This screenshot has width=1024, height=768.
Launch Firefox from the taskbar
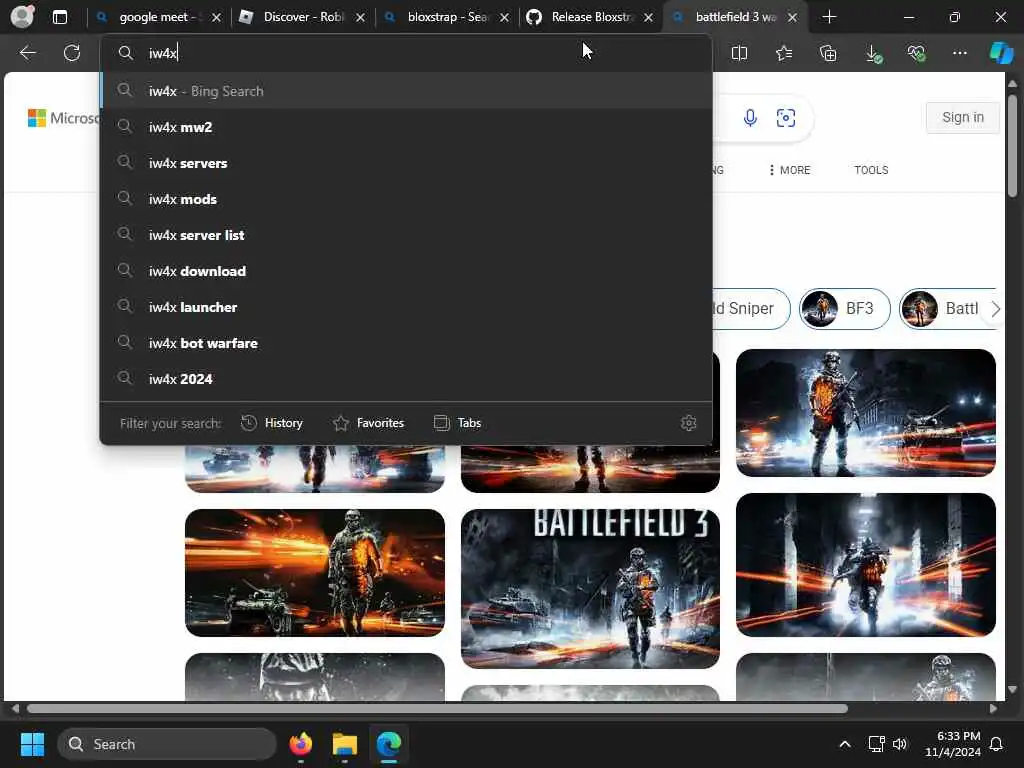[300, 744]
